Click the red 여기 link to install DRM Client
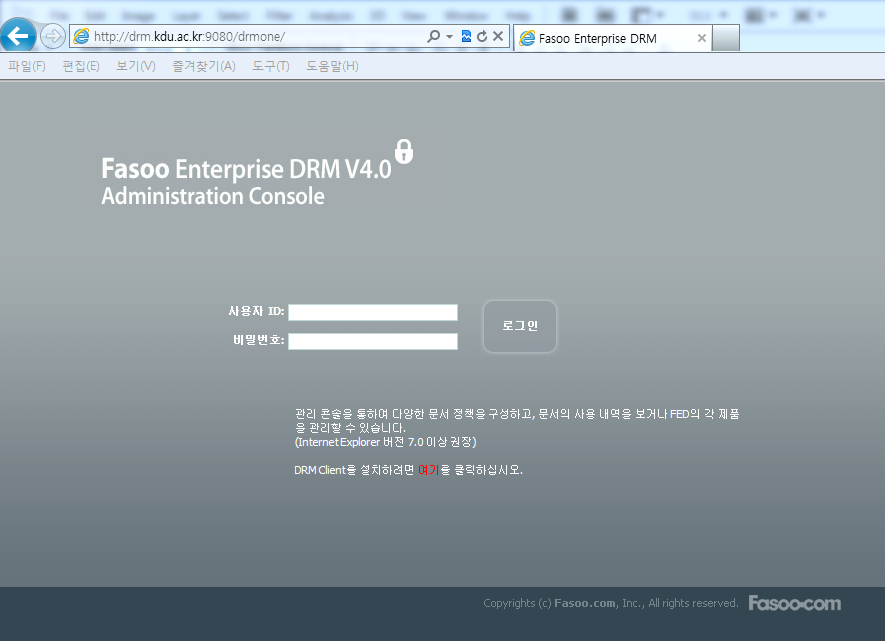Image resolution: width=885 pixels, height=641 pixels. 428,470
